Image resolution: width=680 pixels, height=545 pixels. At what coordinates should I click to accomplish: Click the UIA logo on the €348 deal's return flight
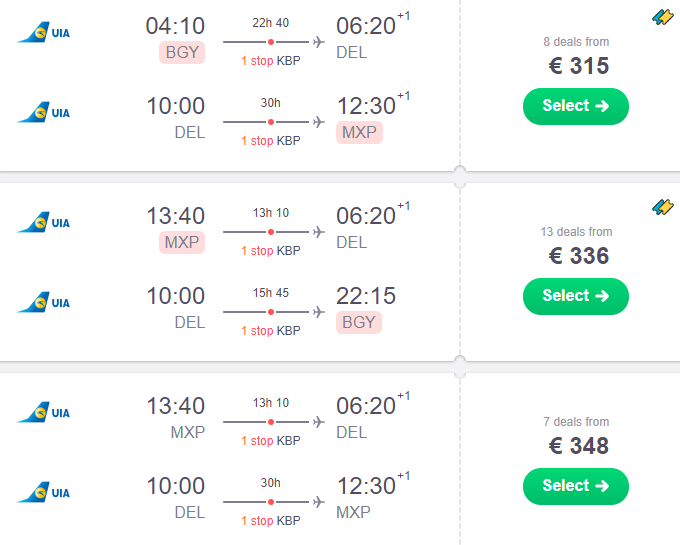(44, 492)
